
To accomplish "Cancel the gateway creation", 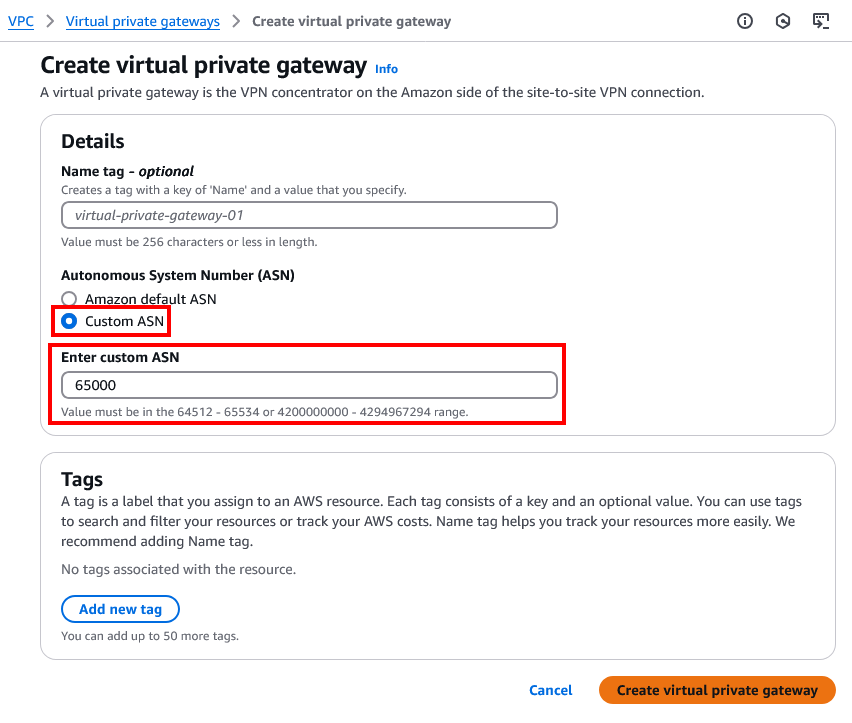I will 551,690.
